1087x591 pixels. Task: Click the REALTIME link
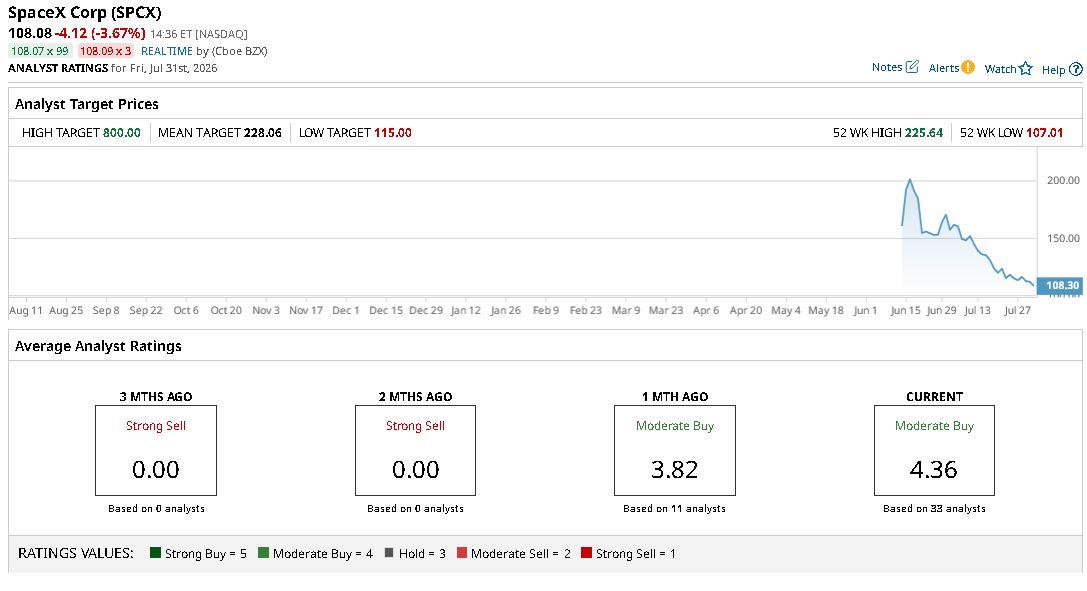pyautogui.click(x=166, y=51)
